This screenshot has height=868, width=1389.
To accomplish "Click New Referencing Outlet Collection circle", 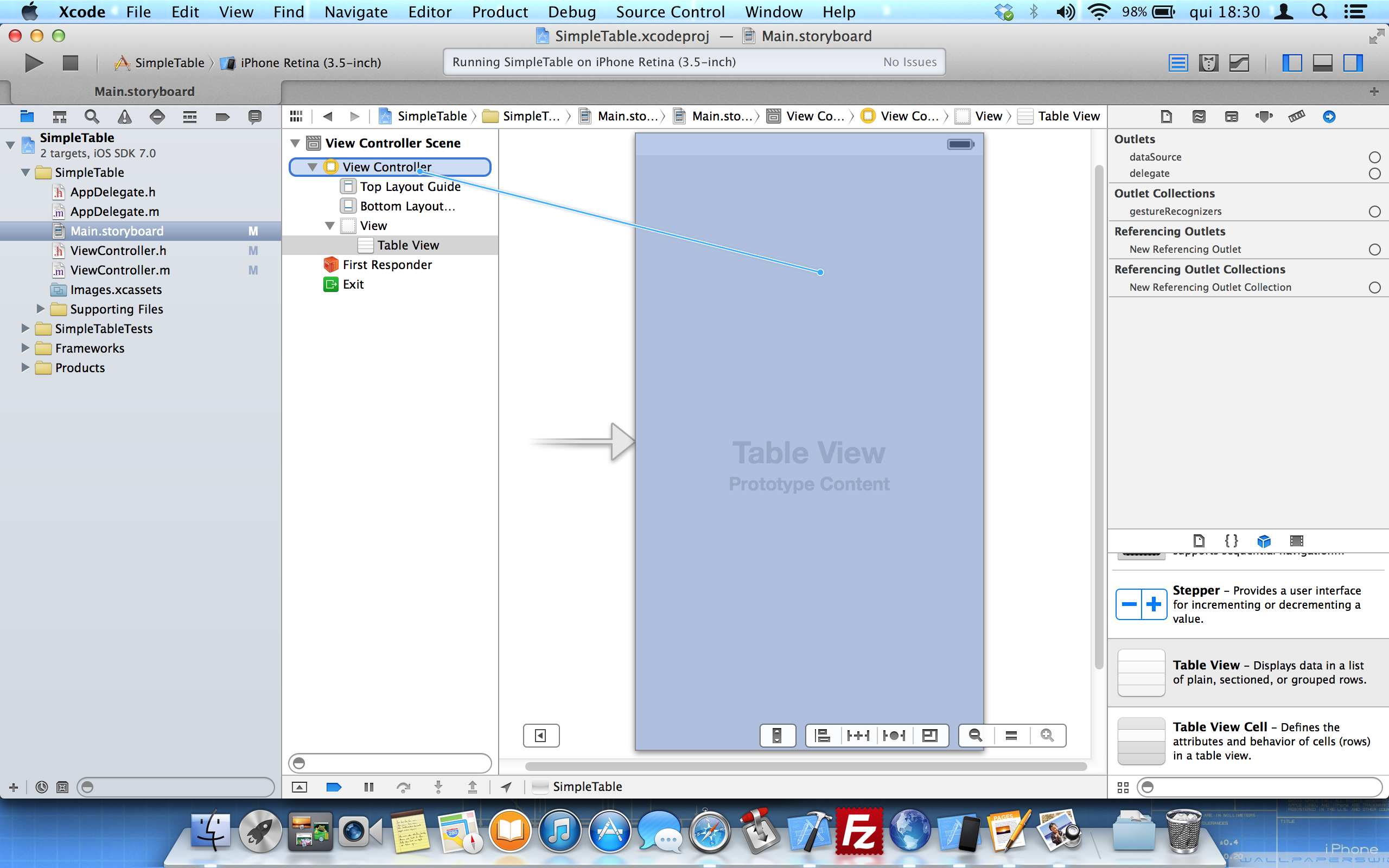I will pos(1374,288).
